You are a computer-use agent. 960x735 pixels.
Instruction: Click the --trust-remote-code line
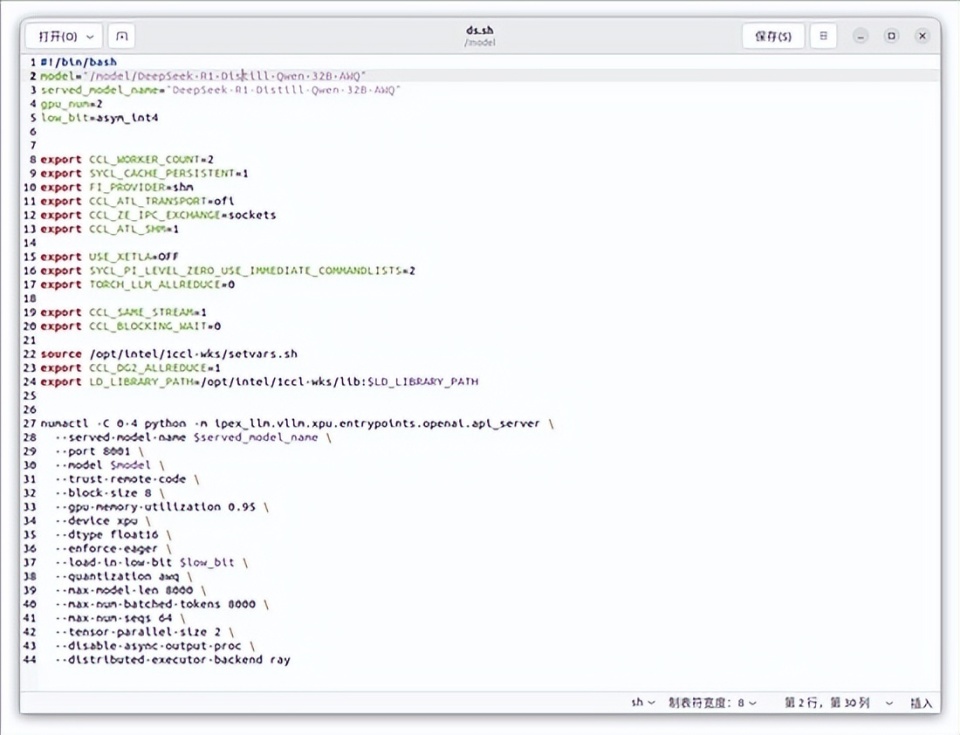(x=127, y=480)
